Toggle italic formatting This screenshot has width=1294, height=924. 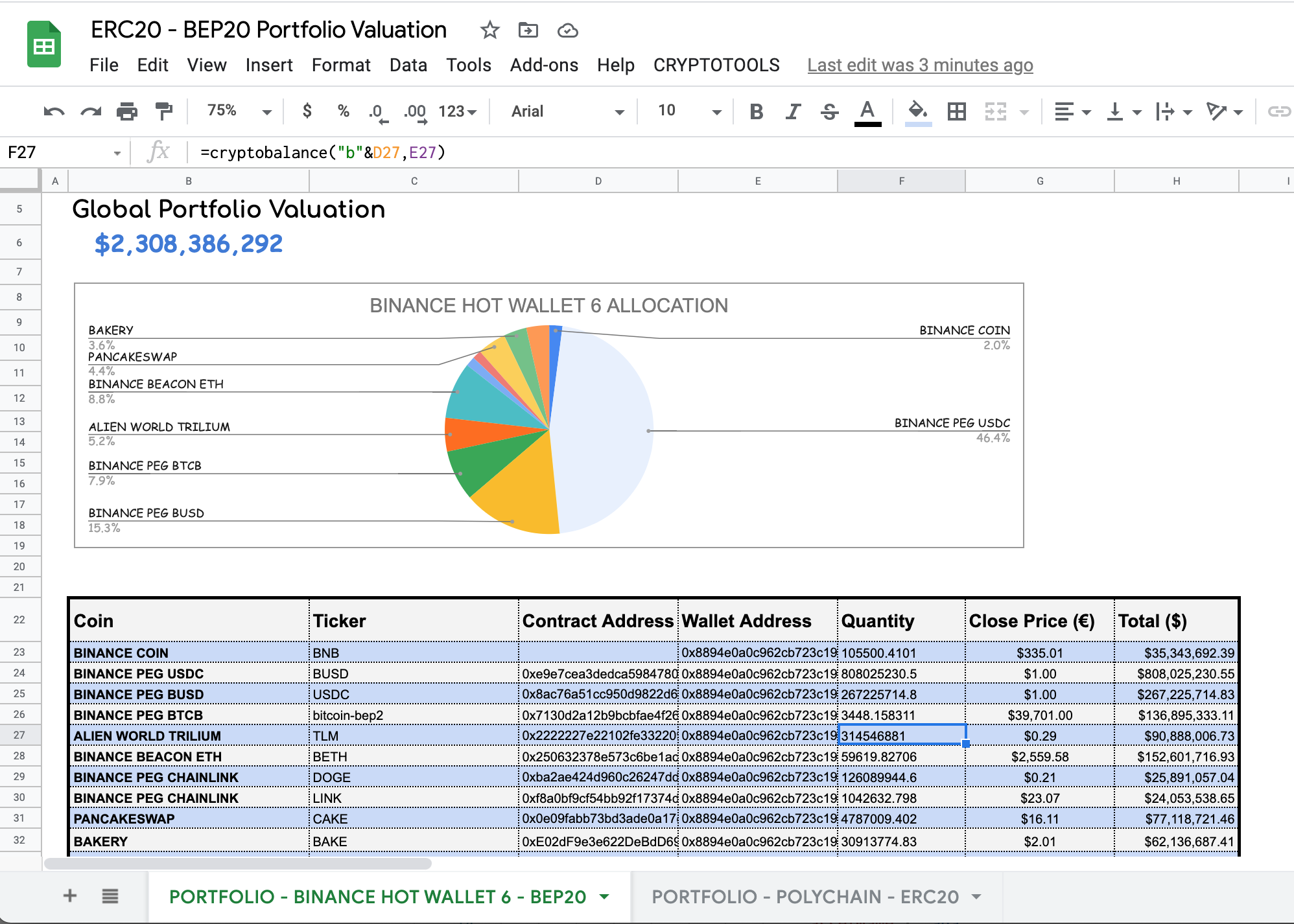[792, 111]
